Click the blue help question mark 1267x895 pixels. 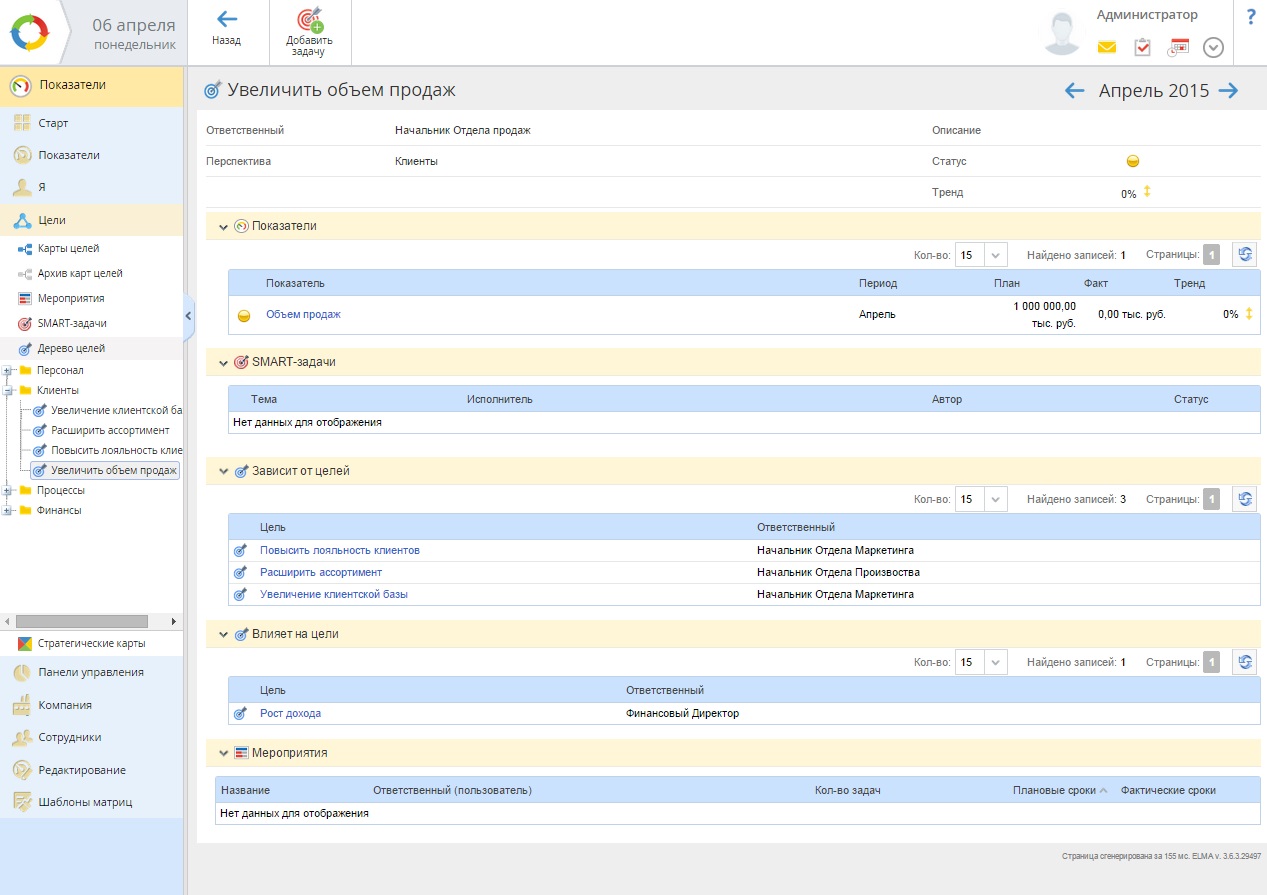coord(1250,17)
